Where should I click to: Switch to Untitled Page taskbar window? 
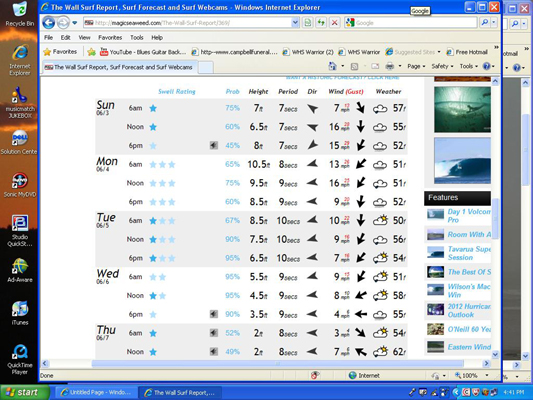pyautogui.click(x=96, y=393)
